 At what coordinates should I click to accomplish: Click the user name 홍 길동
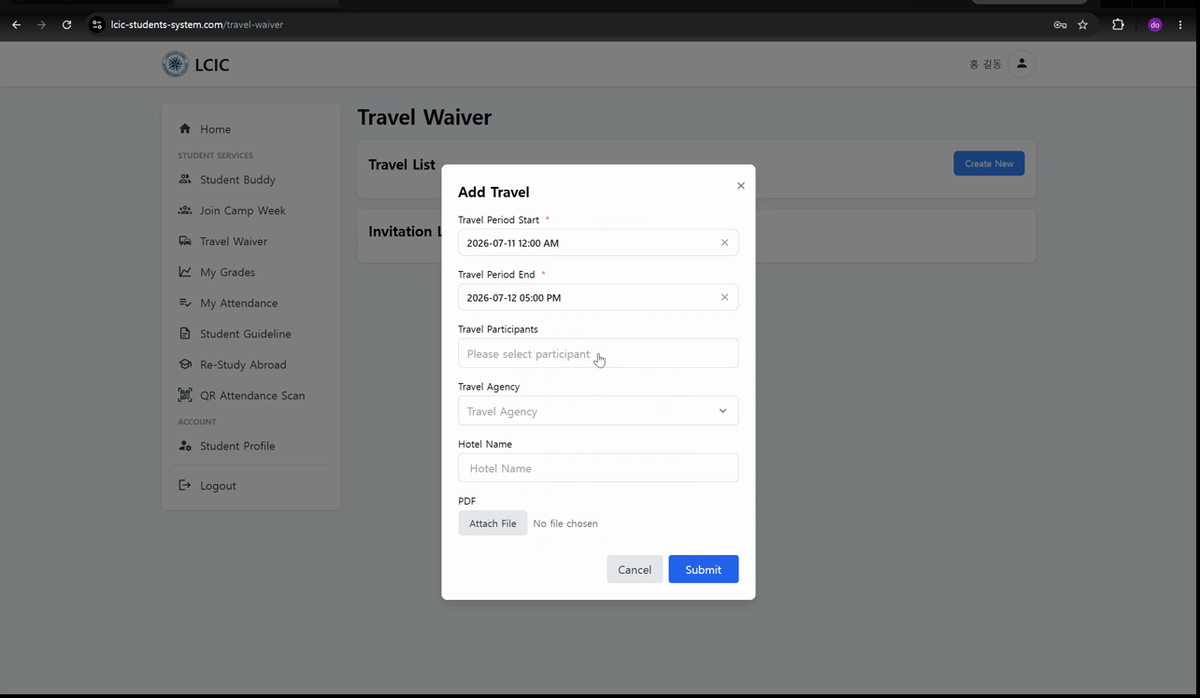[x=985, y=64]
